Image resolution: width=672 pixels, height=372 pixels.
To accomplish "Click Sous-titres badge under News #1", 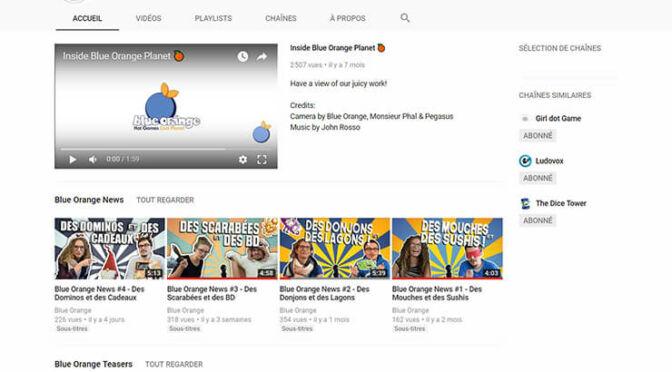I will point(409,329).
